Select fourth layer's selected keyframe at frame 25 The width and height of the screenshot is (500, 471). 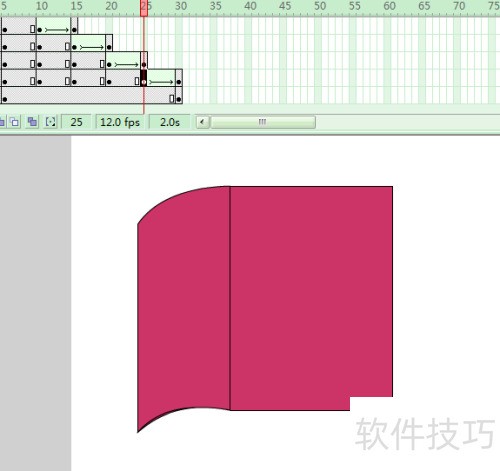(144, 78)
